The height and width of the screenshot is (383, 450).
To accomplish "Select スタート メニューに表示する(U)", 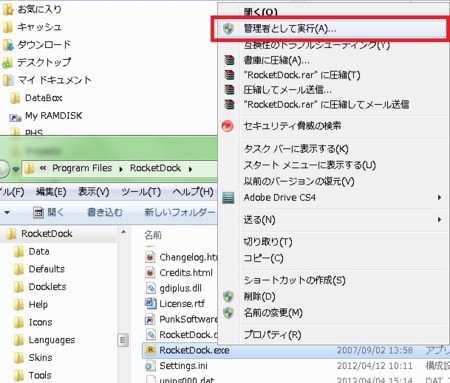I will tap(310, 165).
